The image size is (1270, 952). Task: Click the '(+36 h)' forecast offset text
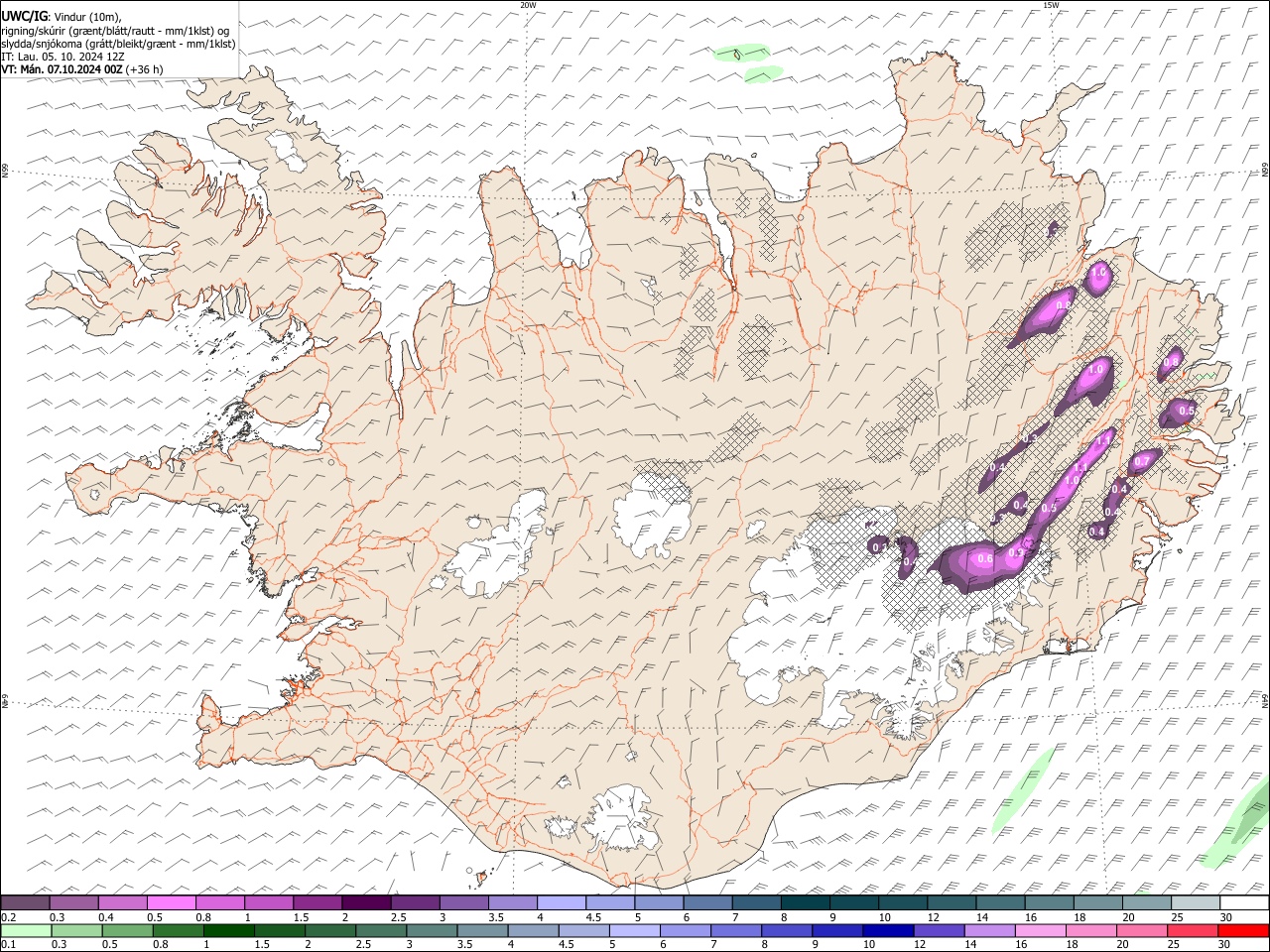[145, 69]
